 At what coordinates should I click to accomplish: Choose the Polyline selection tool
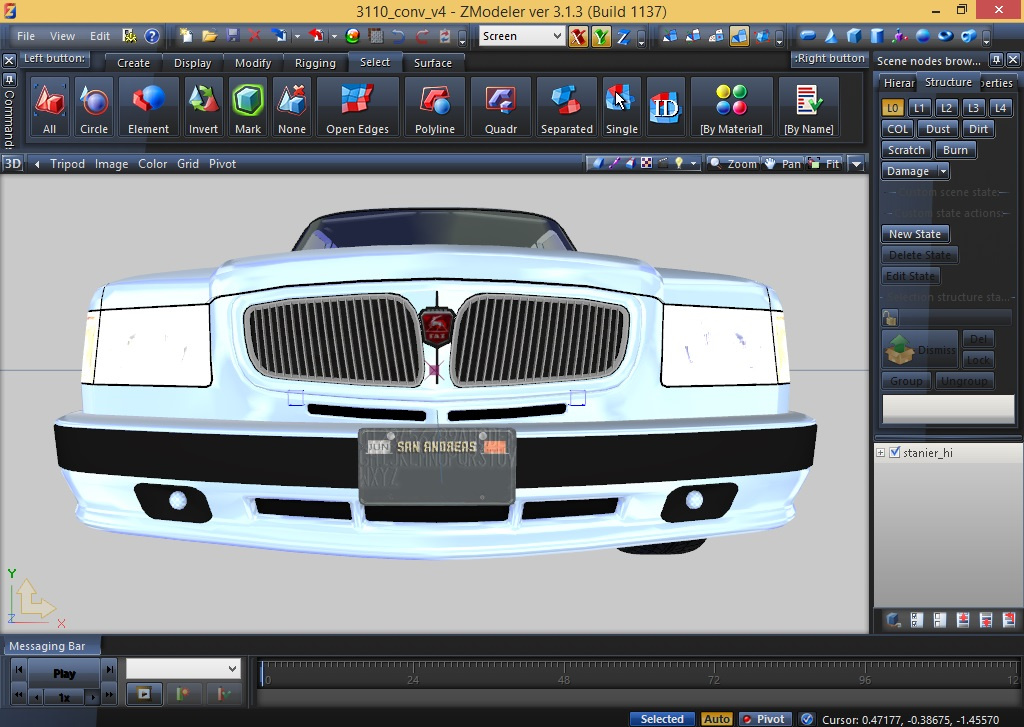click(x=434, y=107)
